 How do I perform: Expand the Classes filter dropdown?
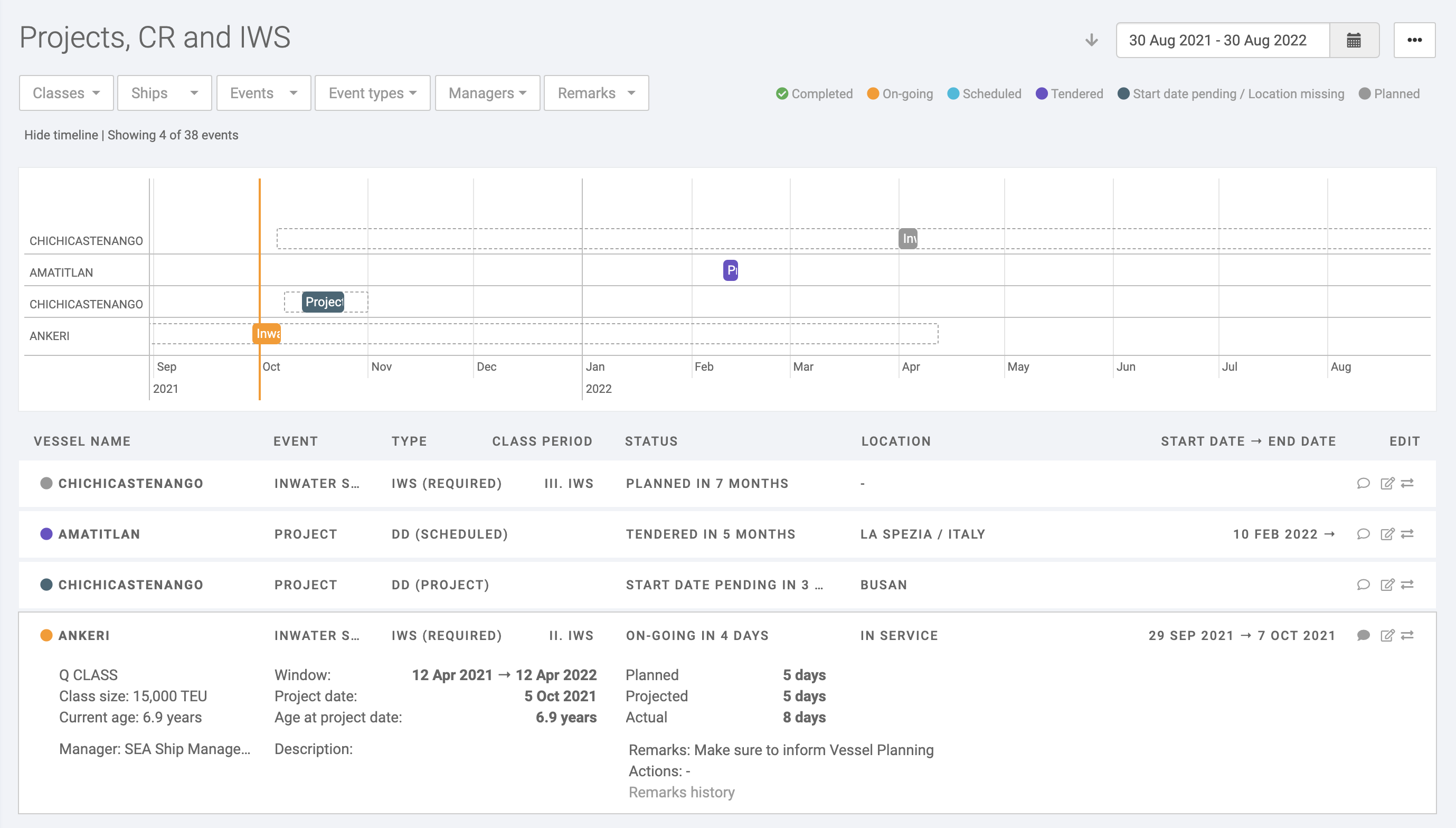click(67, 93)
